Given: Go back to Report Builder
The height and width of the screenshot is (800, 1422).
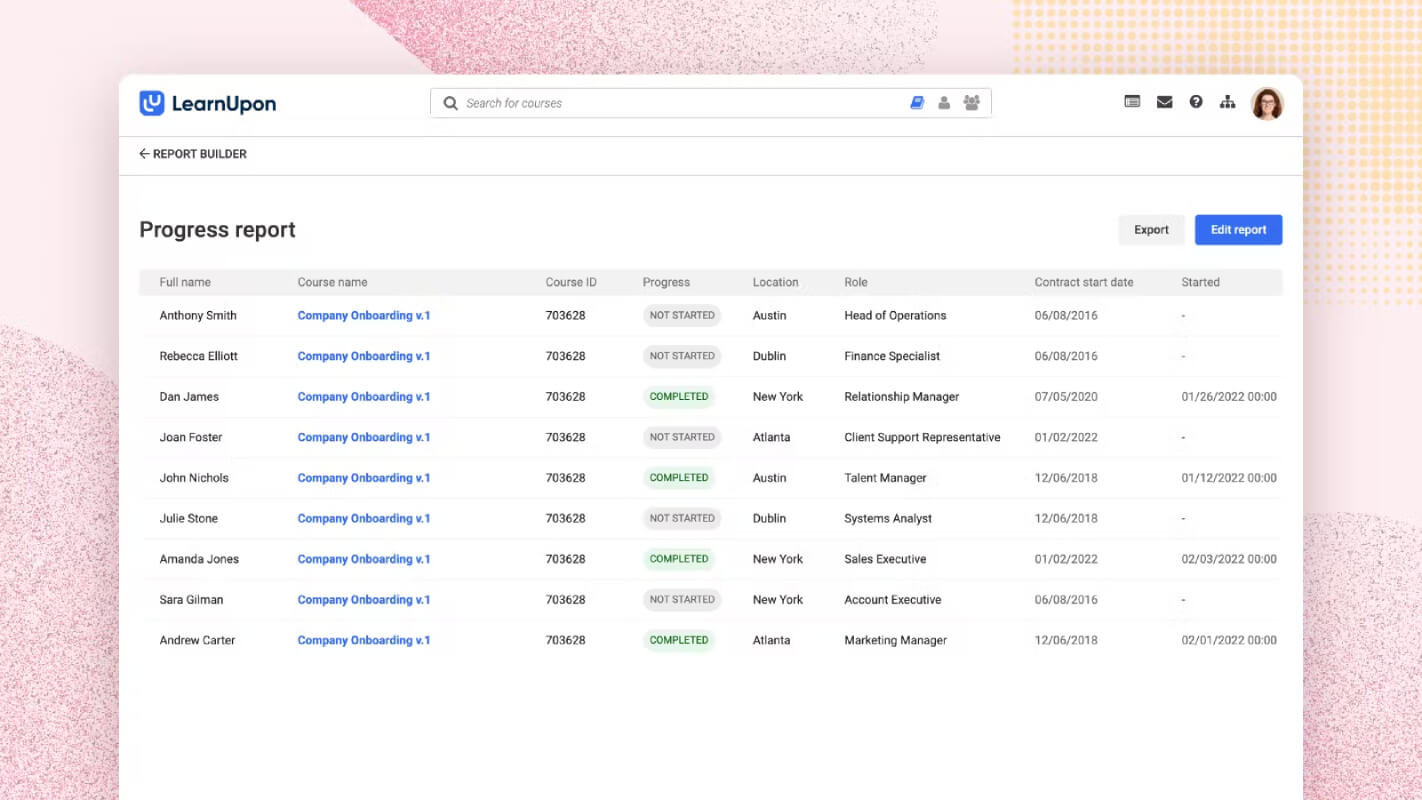Looking at the screenshot, I should tap(193, 154).
